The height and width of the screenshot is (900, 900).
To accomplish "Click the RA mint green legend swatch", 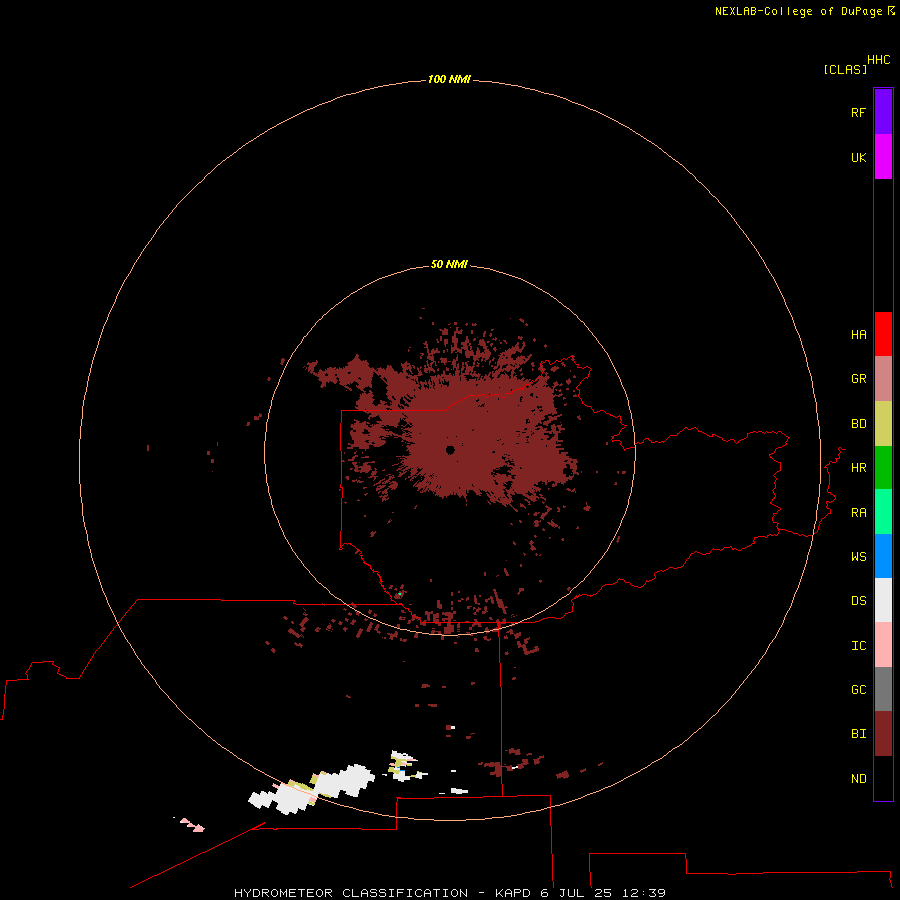I will tap(883, 512).
